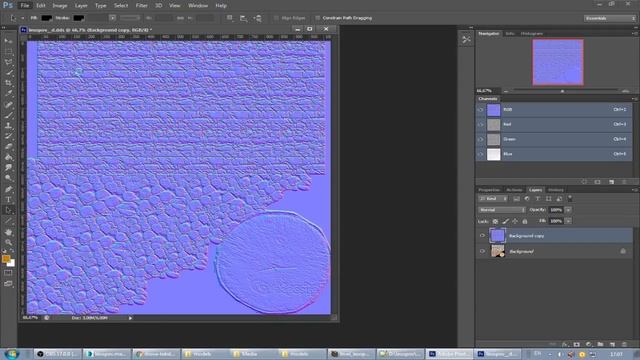This screenshot has height=360, width=640.
Task: Add layer mask icon
Action: (577, 344)
